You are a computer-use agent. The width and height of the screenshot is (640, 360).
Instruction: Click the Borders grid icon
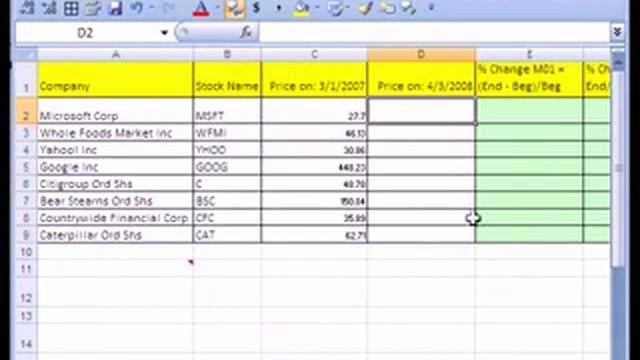[71, 9]
